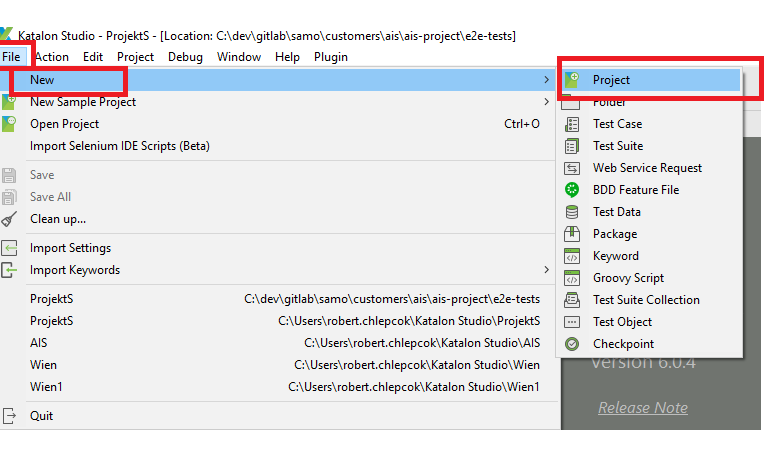The width and height of the screenshot is (784, 449).
Task: Select Keyword entry in submenu
Action: coord(650,256)
